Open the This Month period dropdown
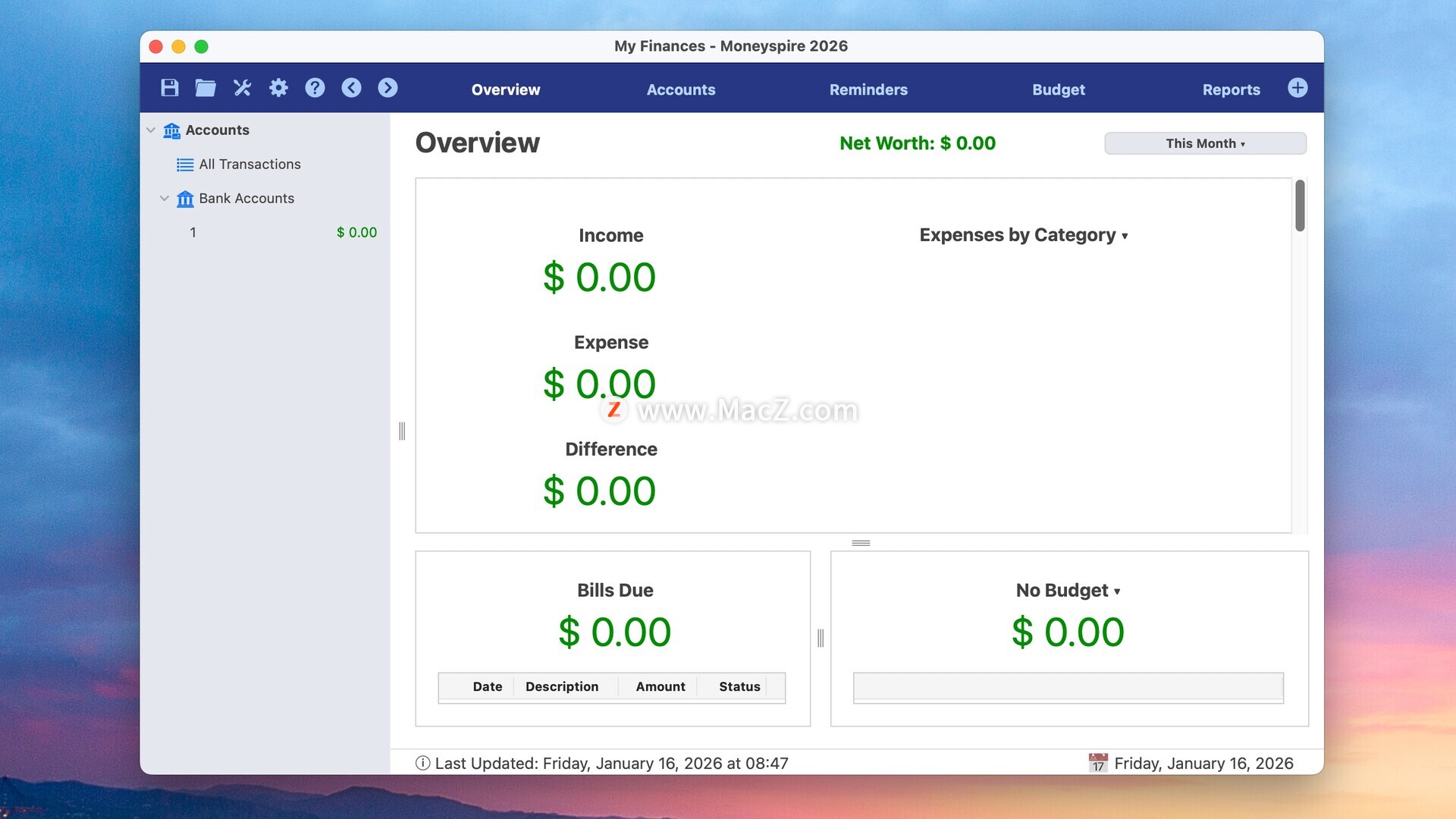Image resolution: width=1456 pixels, height=819 pixels. (x=1204, y=143)
